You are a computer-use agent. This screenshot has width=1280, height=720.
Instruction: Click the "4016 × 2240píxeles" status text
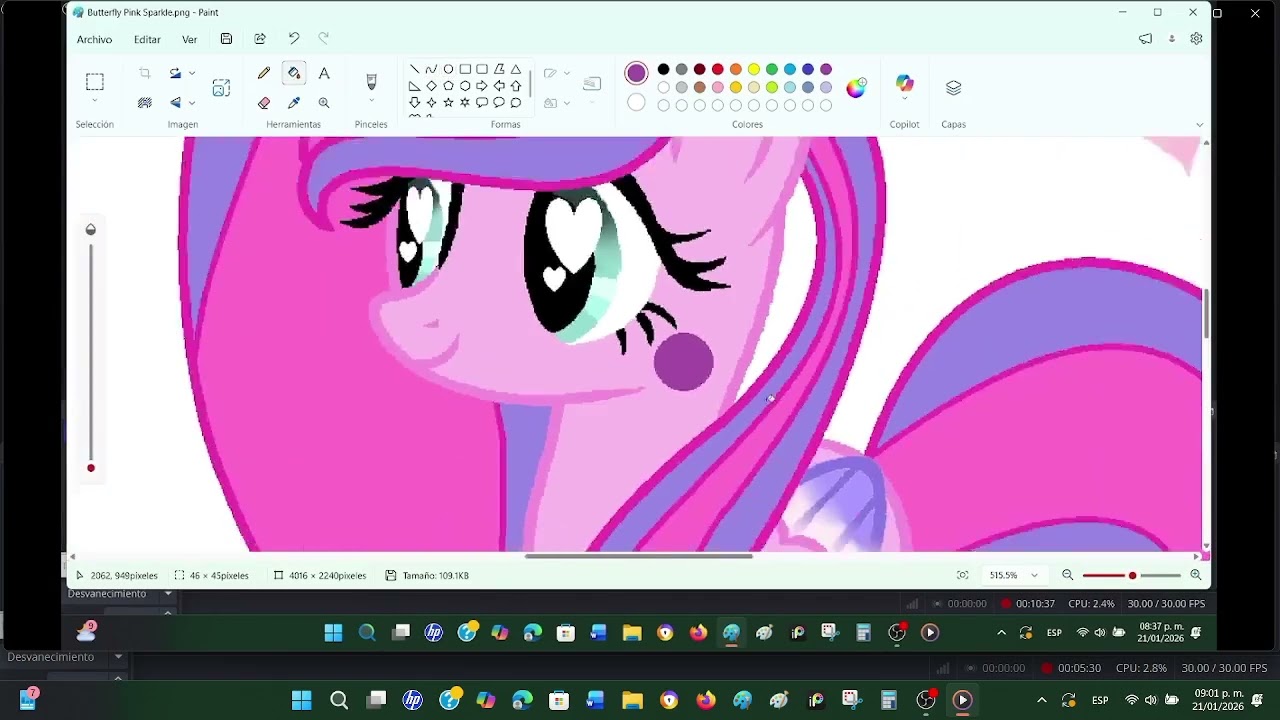(327, 576)
